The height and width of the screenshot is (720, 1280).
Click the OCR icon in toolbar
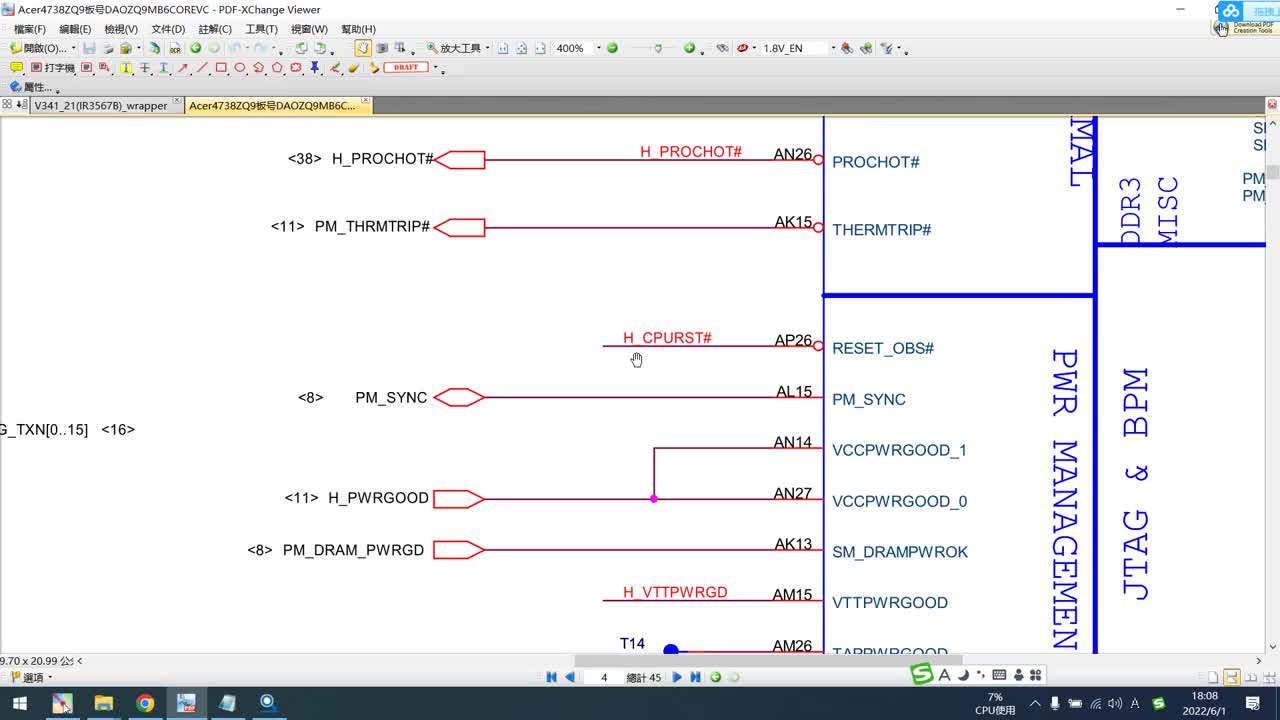click(x=175, y=48)
